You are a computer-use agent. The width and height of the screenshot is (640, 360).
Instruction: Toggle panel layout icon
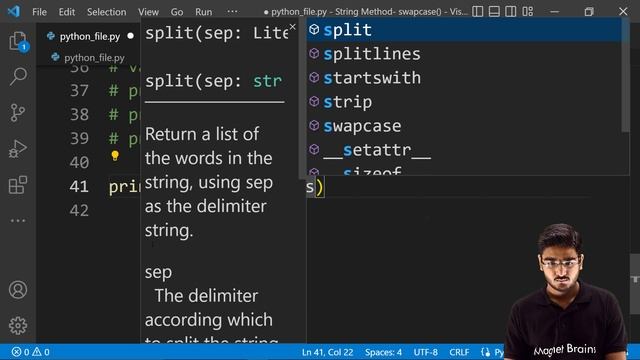click(x=494, y=11)
